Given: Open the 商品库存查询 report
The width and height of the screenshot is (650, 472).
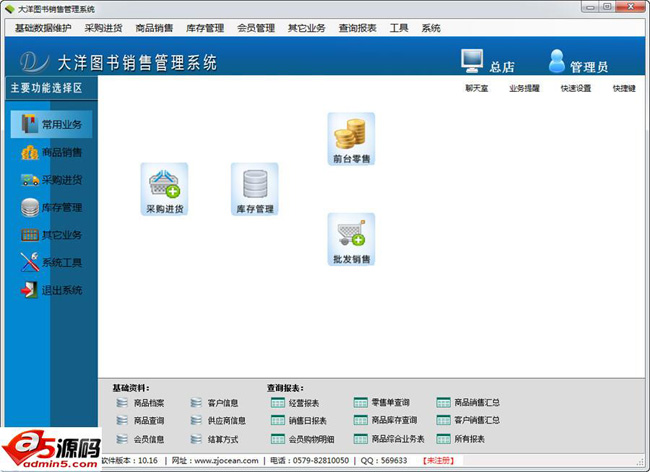Looking at the screenshot, I should [x=385, y=420].
